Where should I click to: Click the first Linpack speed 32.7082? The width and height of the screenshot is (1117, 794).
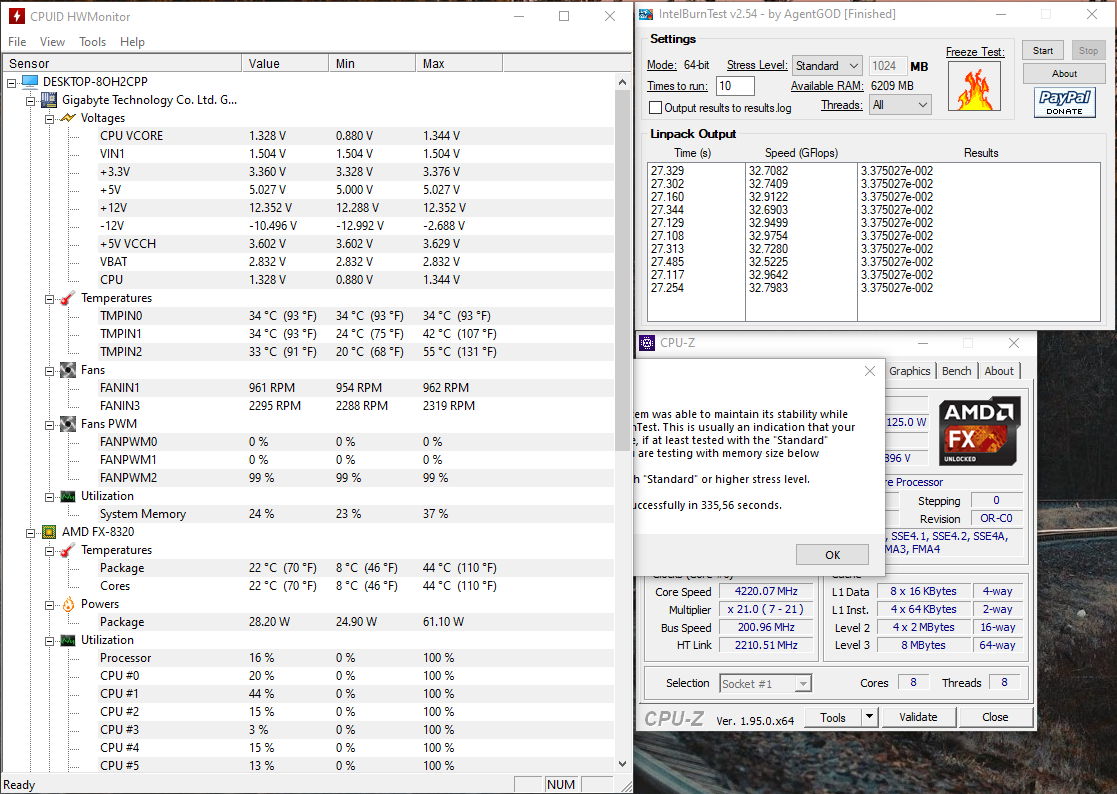click(768, 171)
